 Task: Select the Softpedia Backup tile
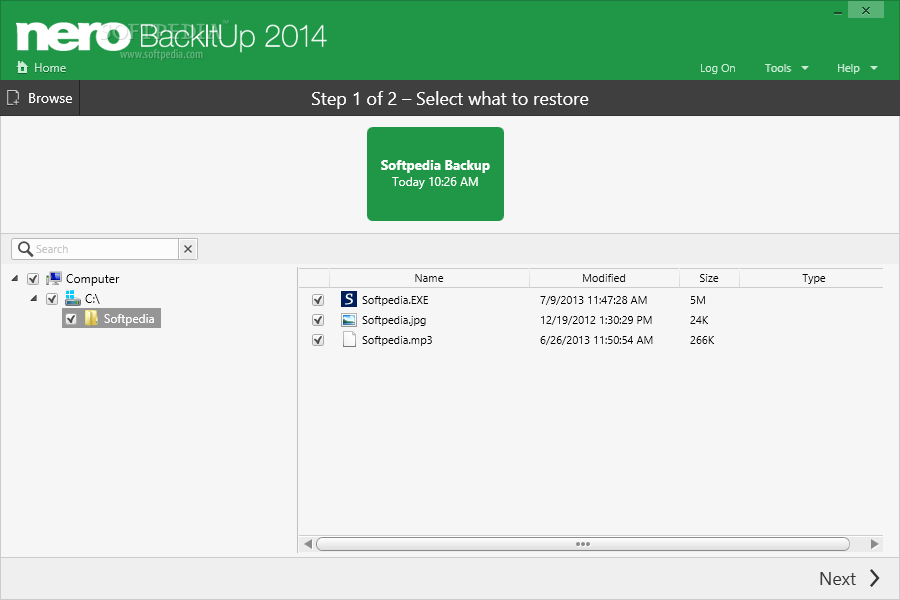pyautogui.click(x=435, y=174)
